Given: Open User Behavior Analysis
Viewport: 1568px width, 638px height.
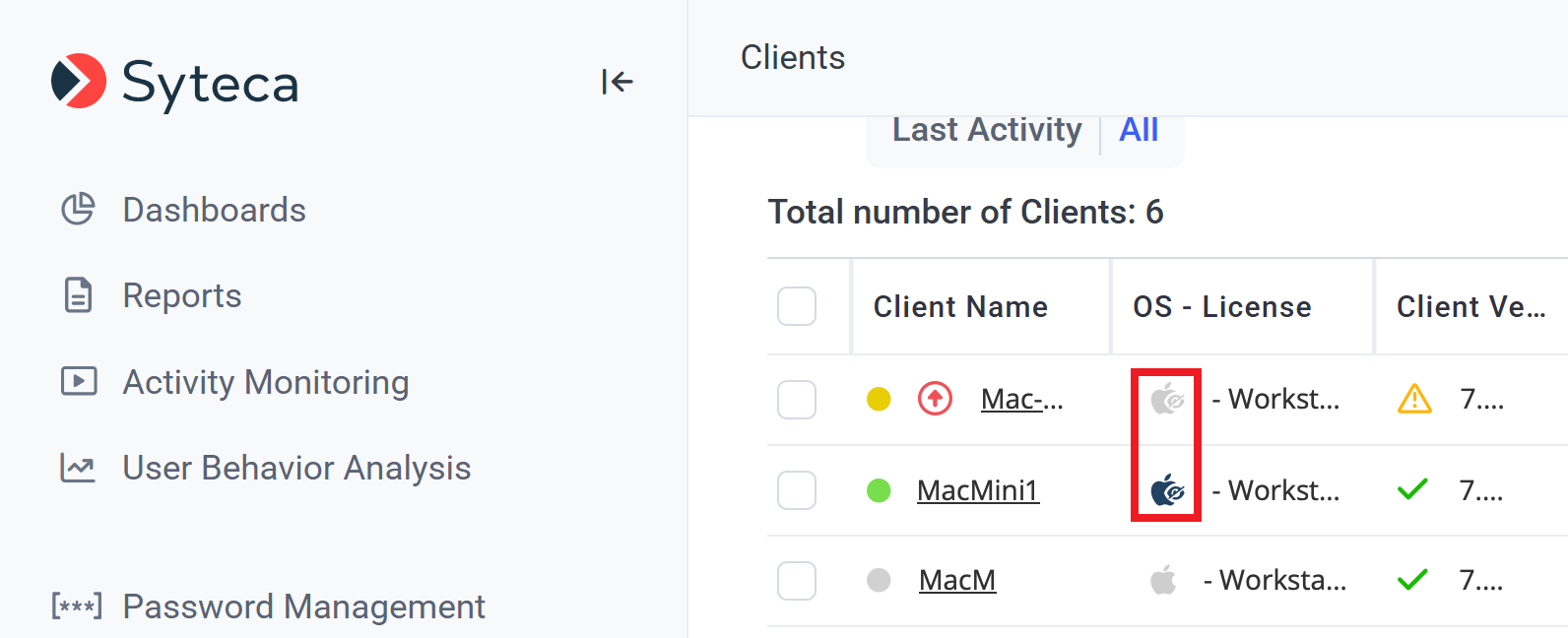Looking at the screenshot, I should coord(296,468).
